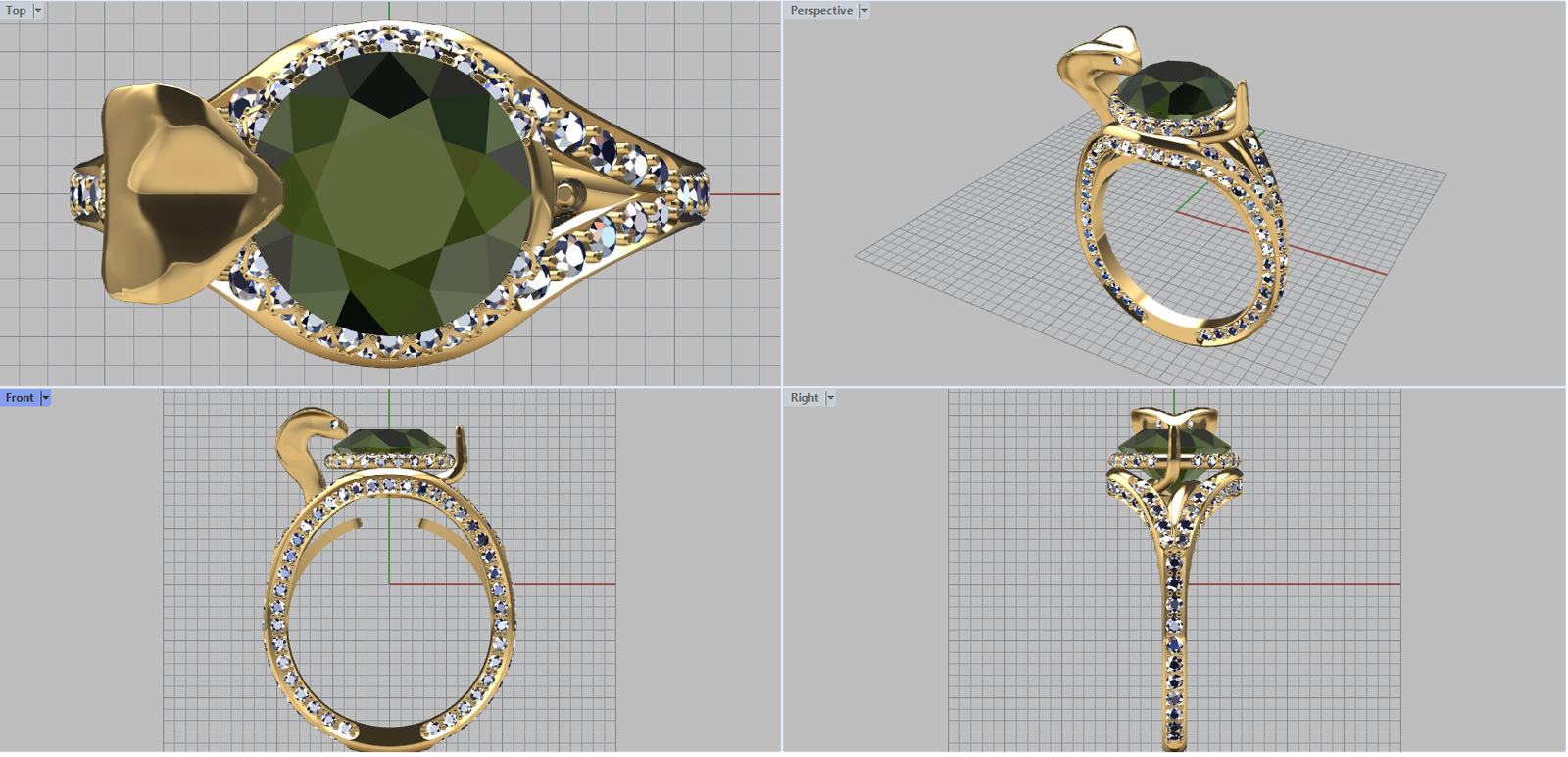This screenshot has height=757, width=1568.
Task: Expand the Front viewport dropdown arrow
Action: click(45, 398)
